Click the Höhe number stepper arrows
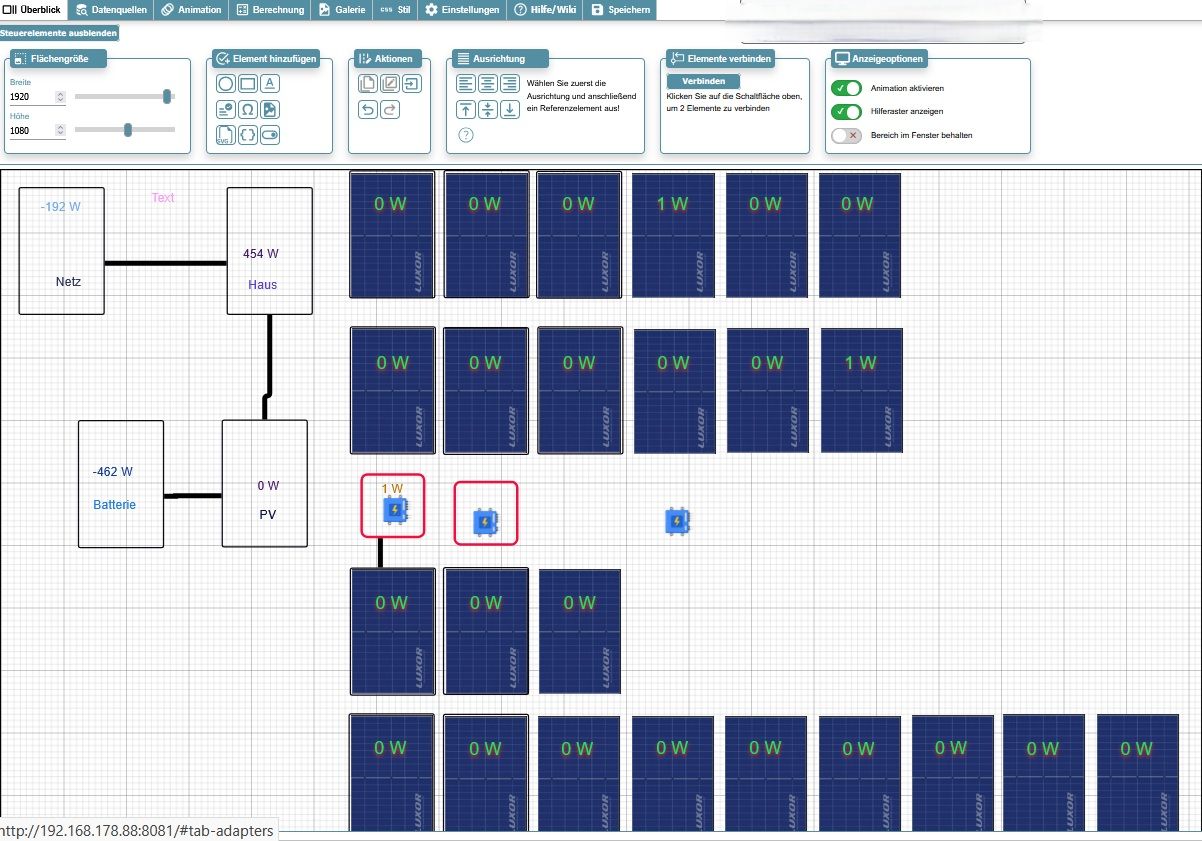 click(60, 130)
